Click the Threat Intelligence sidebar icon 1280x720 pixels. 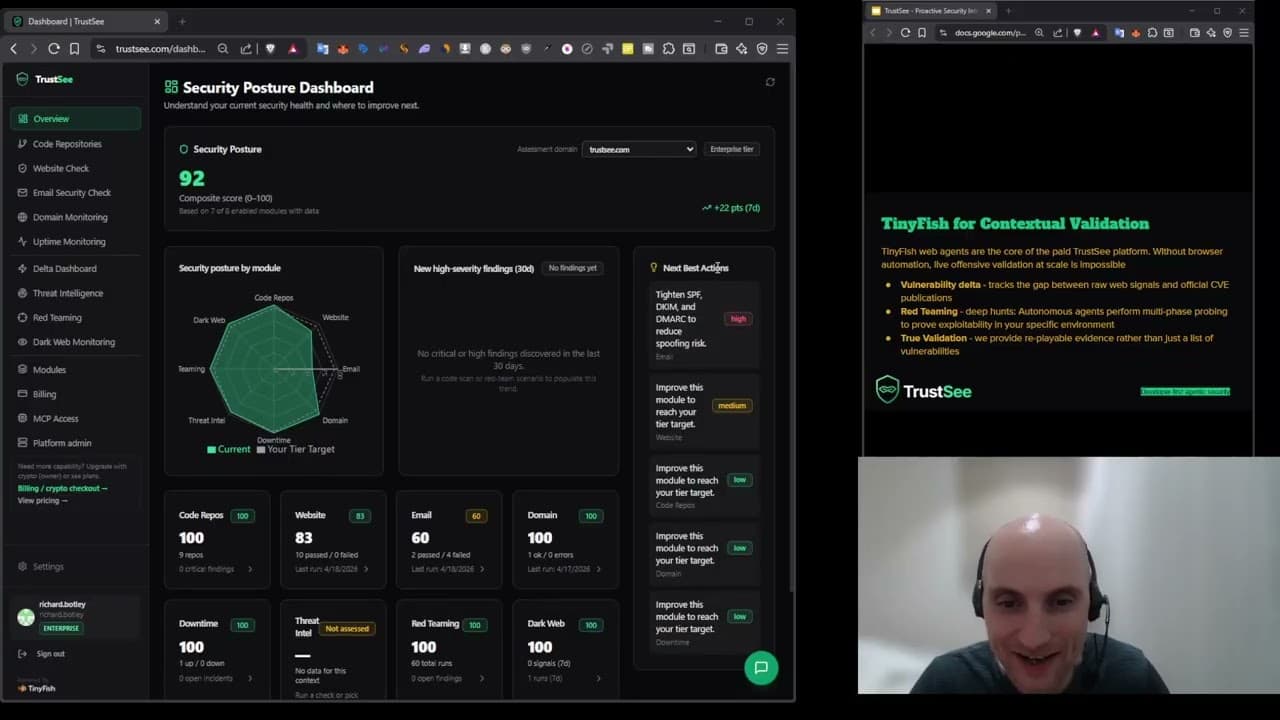[x=23, y=293]
